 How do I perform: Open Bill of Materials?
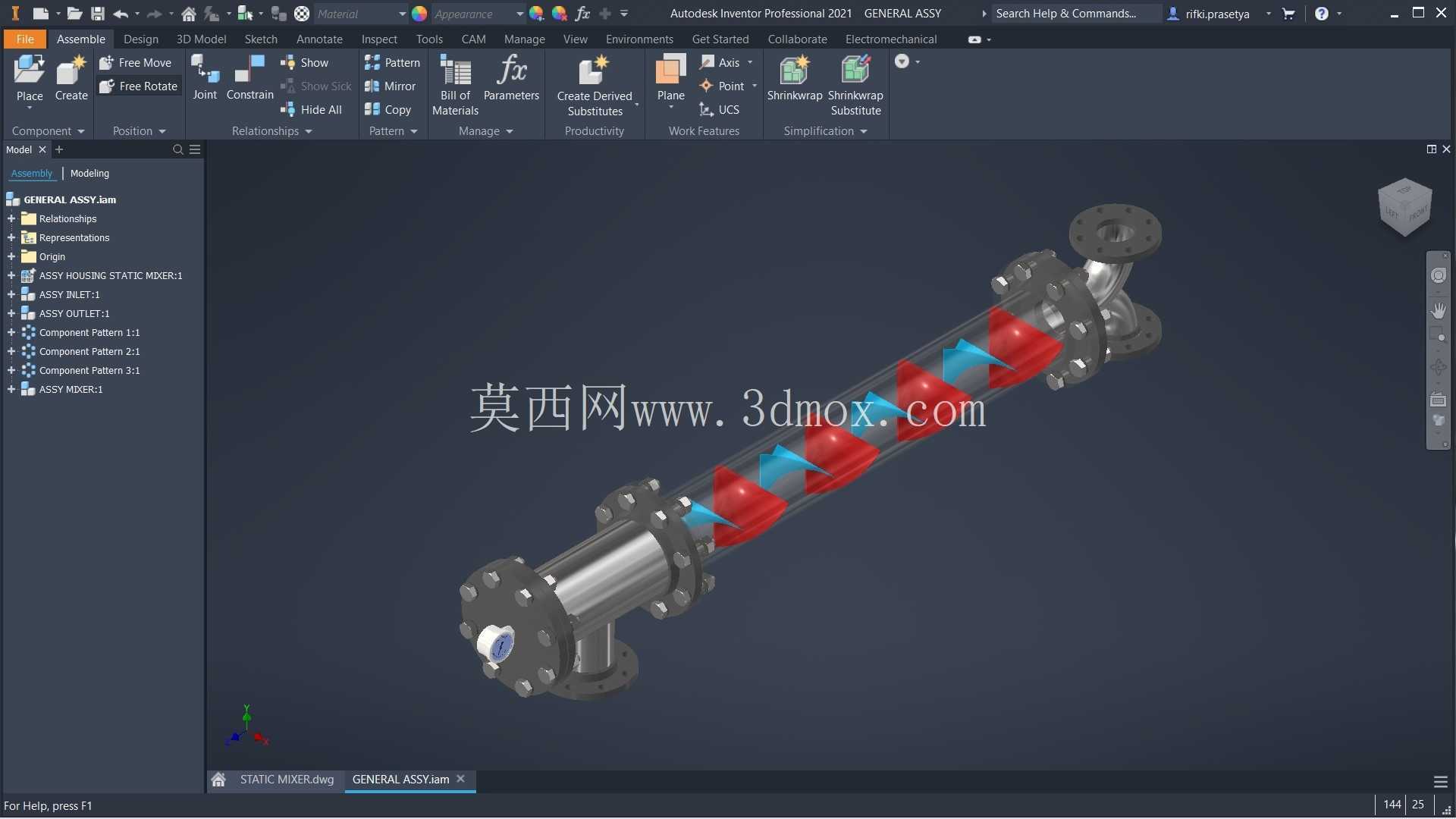(x=455, y=85)
